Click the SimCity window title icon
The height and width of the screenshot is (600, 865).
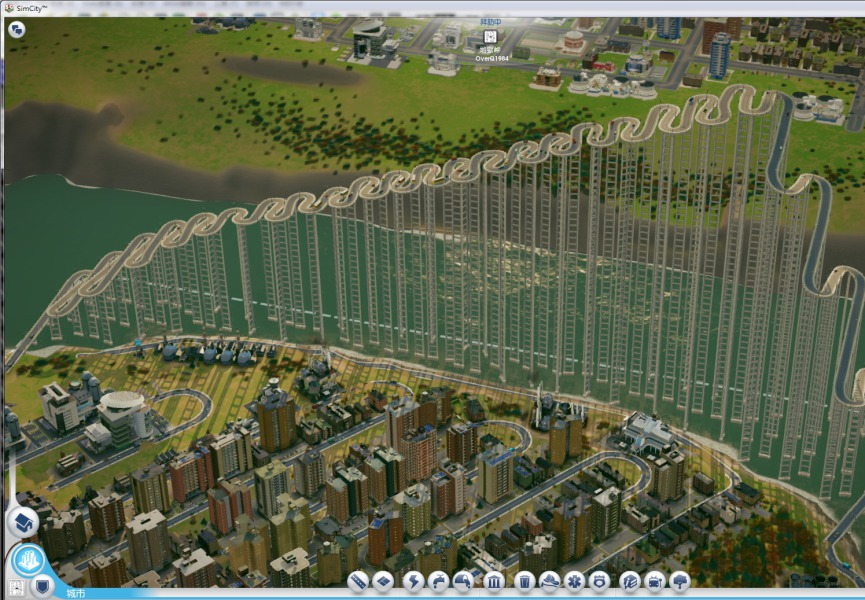click(x=9, y=8)
